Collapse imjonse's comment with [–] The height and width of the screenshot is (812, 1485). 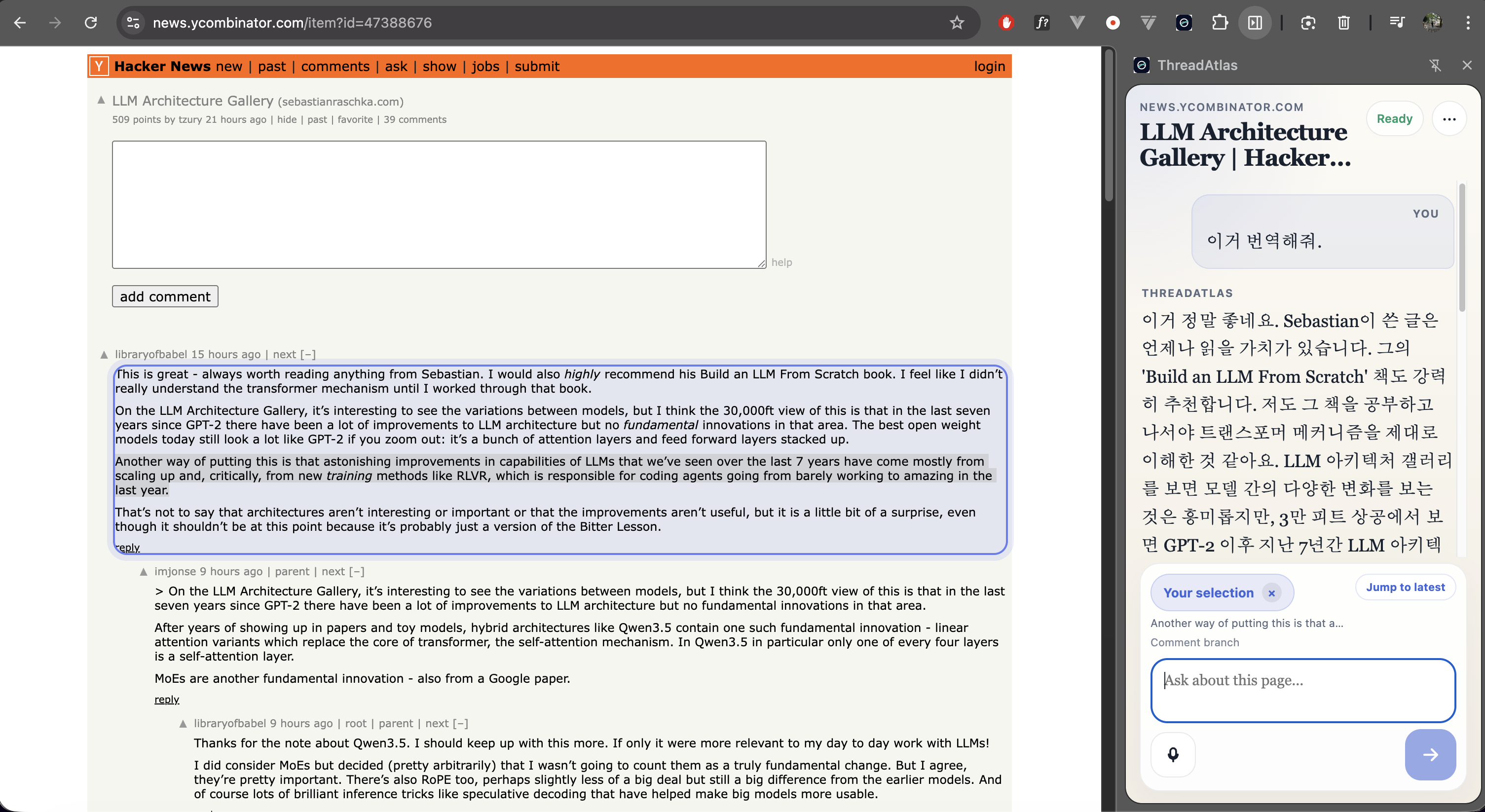pyautogui.click(x=357, y=572)
